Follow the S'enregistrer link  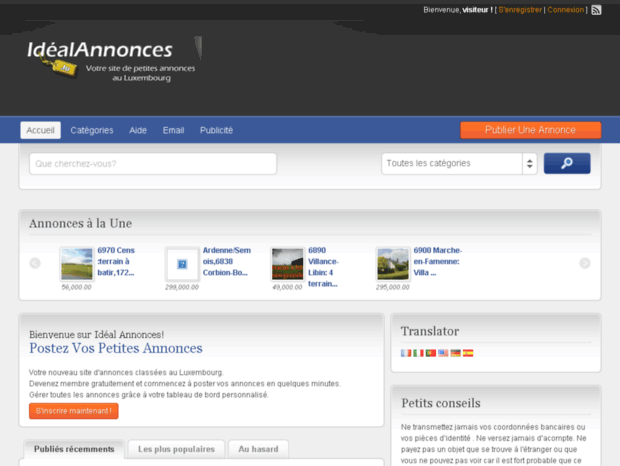520,10
